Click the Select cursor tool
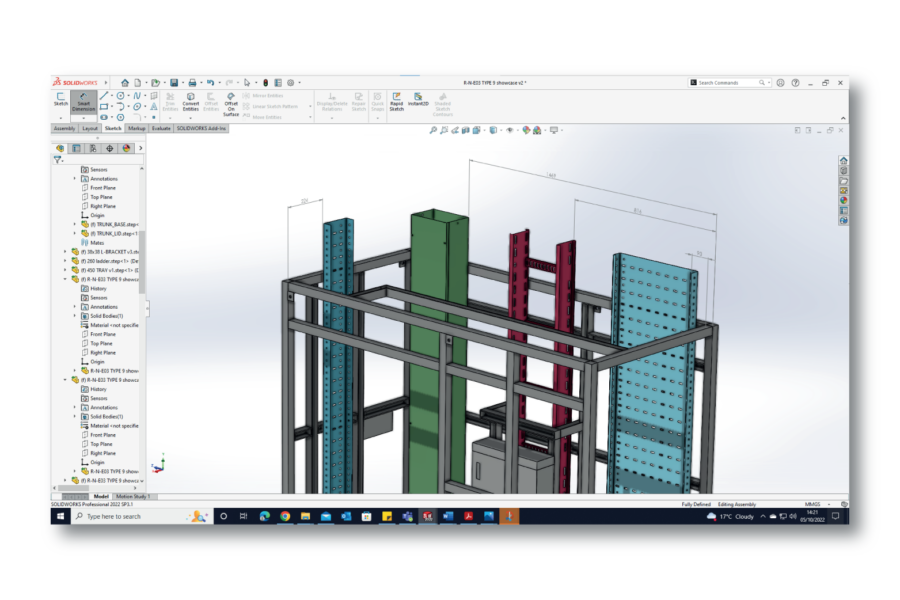Image resolution: width=900 pixels, height=600 pixels. pos(247,83)
